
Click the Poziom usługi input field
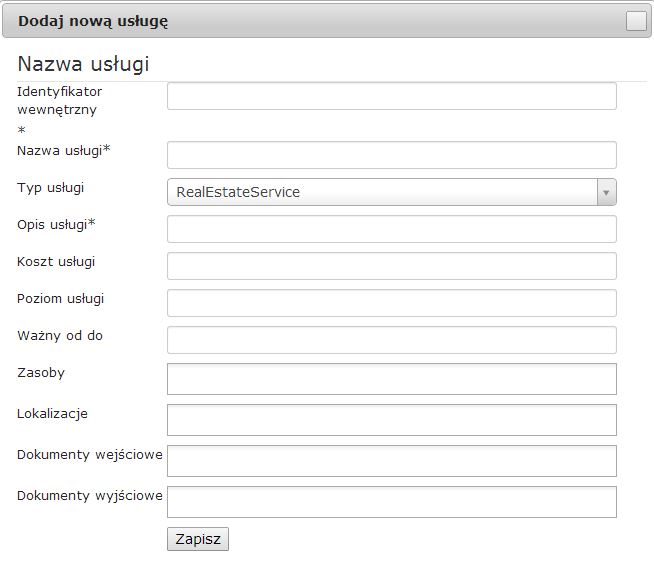point(392,303)
